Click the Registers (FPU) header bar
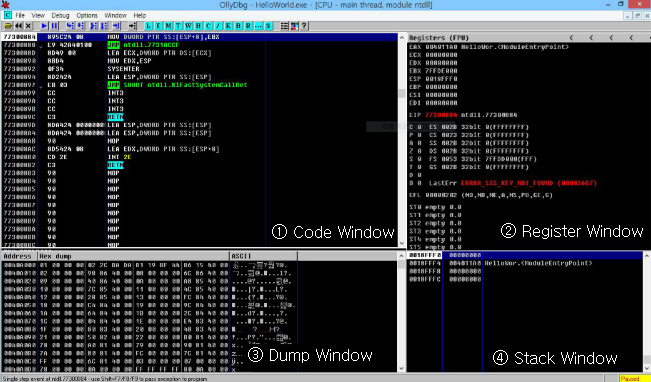Viewport: 651px width, 382px height. click(529, 37)
